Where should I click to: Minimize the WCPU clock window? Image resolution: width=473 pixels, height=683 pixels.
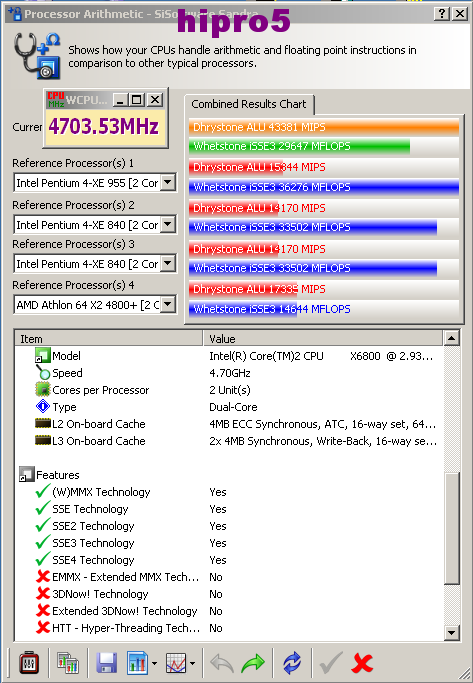[x=121, y=100]
